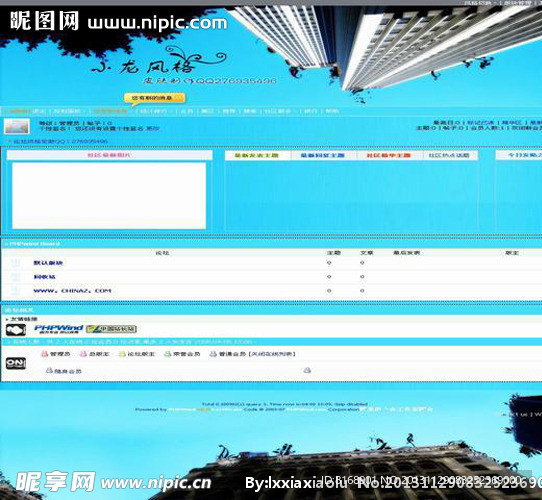Screen dimensions: 542x500
Task: Toggle the 关闭在线列表 link
Action: pos(273,354)
